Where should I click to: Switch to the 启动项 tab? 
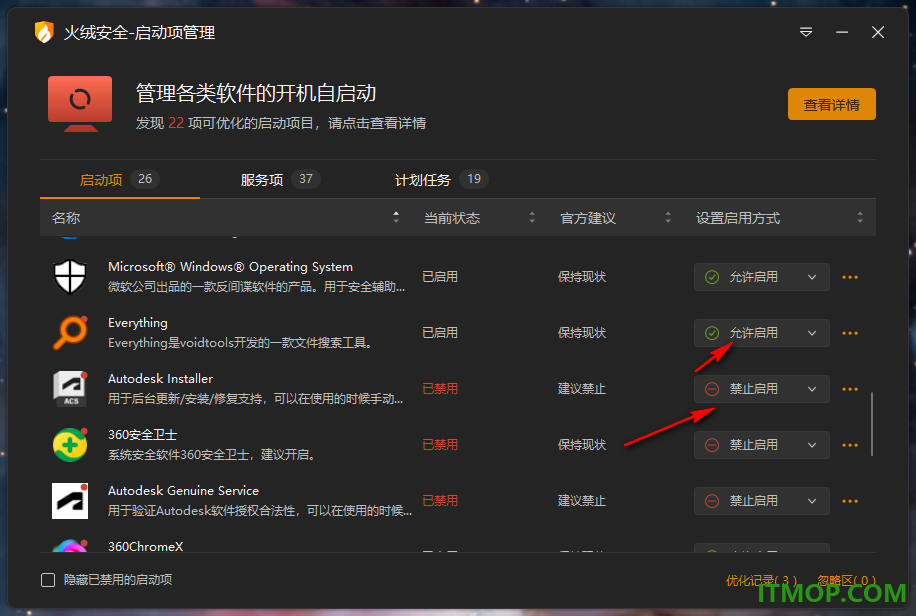coord(119,179)
